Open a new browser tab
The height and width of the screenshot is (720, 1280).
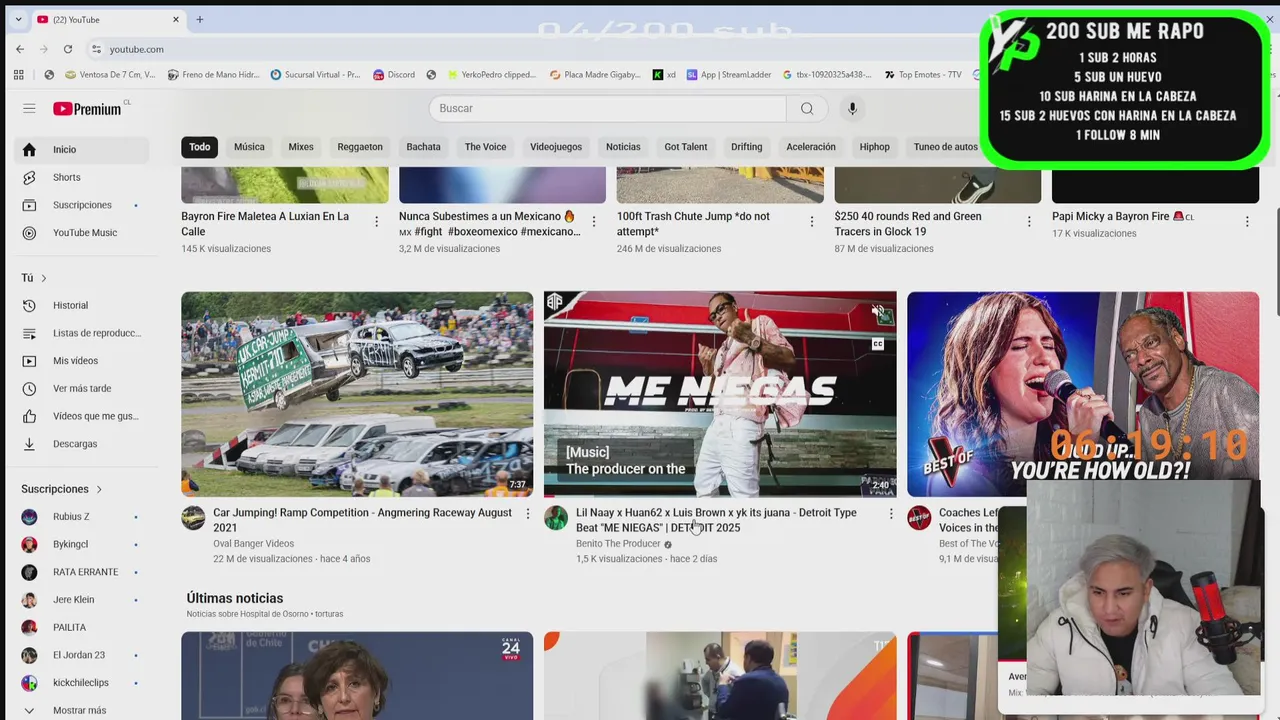click(x=200, y=19)
